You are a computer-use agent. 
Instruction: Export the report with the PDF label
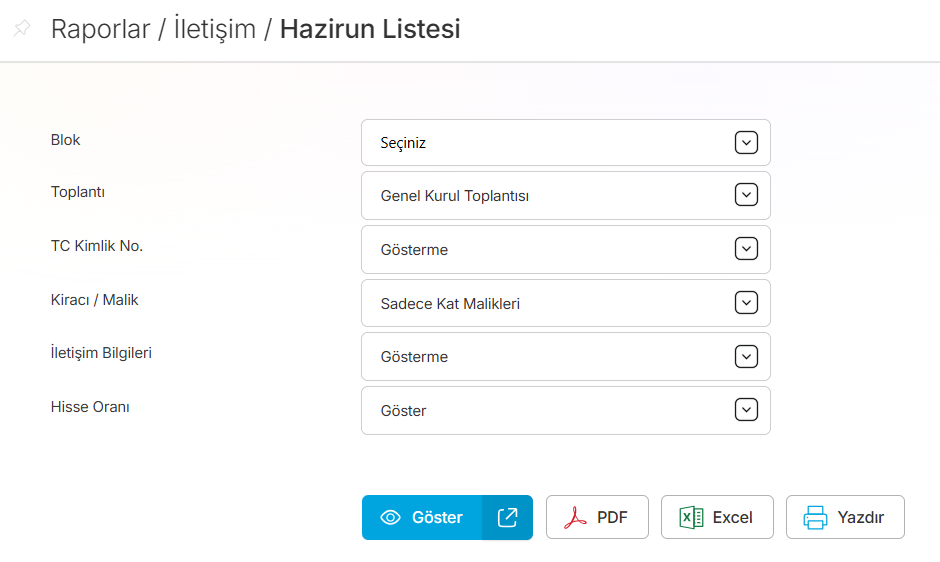tap(612, 518)
